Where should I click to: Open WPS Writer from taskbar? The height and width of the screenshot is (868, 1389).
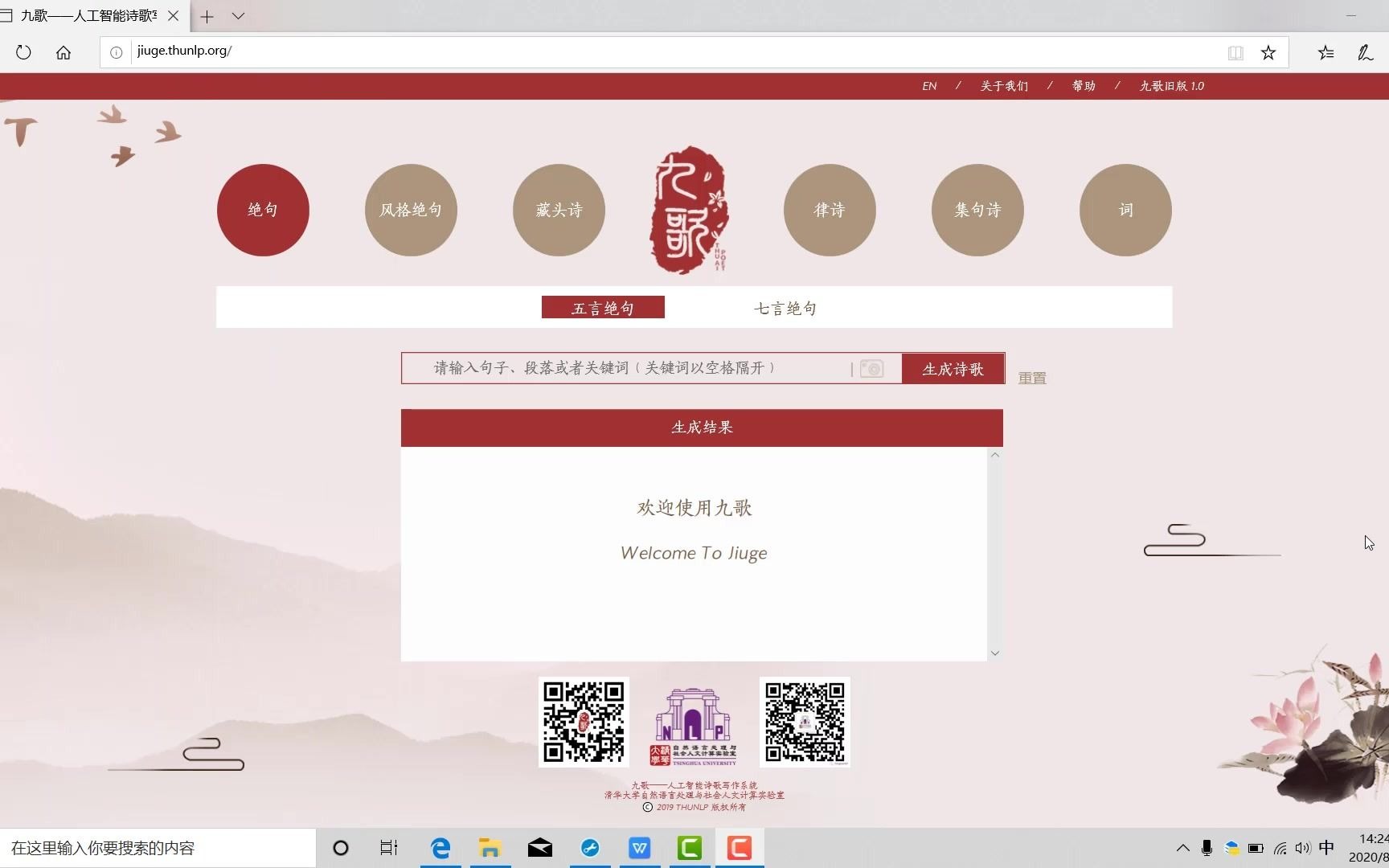click(640, 848)
